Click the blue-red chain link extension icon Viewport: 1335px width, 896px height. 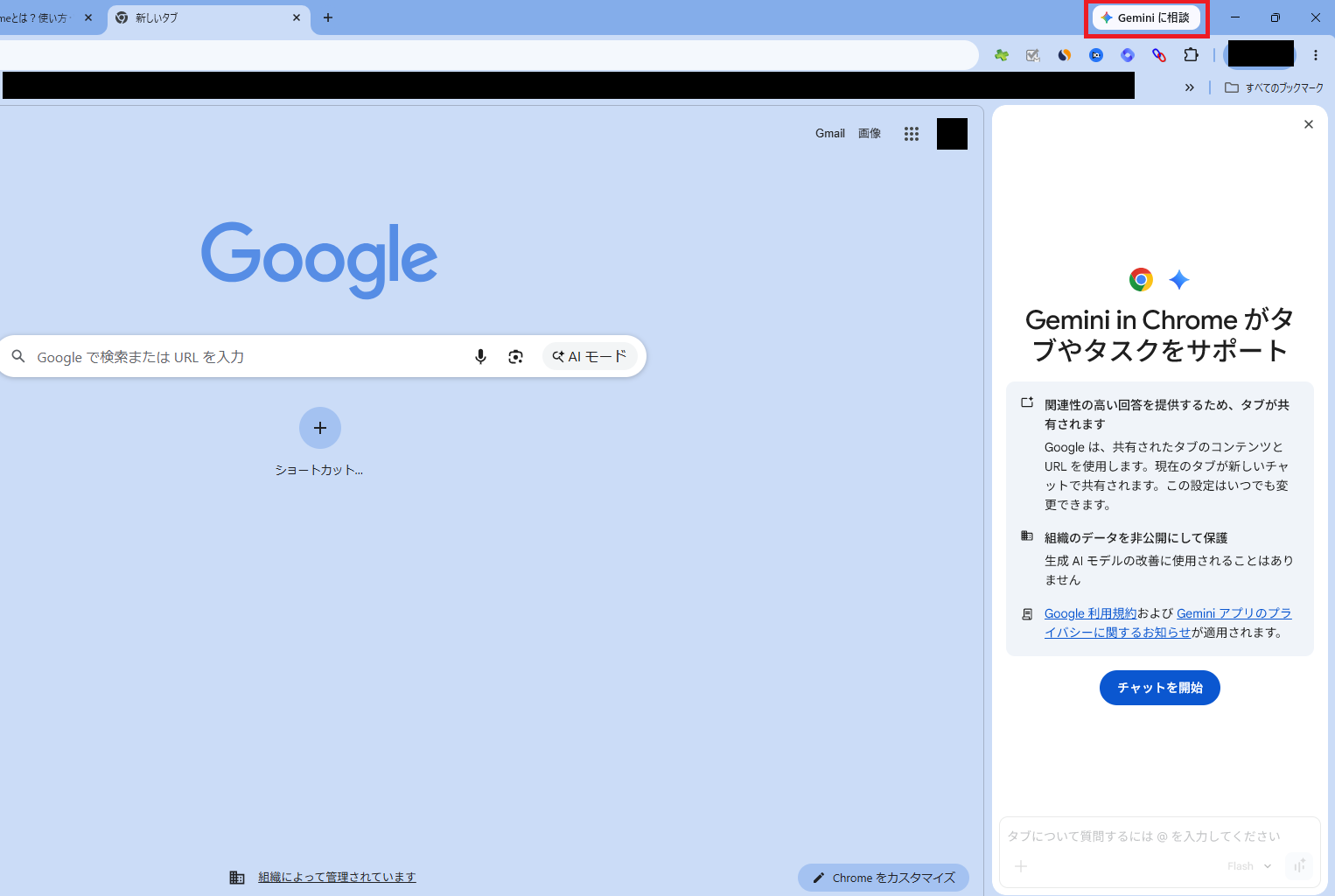(x=1159, y=55)
